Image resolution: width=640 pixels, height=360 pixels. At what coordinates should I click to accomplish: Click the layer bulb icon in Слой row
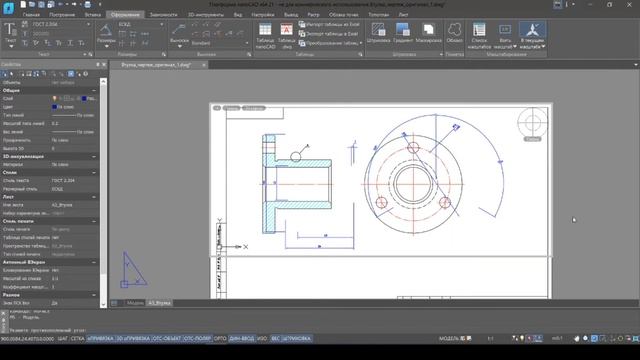tap(54, 98)
